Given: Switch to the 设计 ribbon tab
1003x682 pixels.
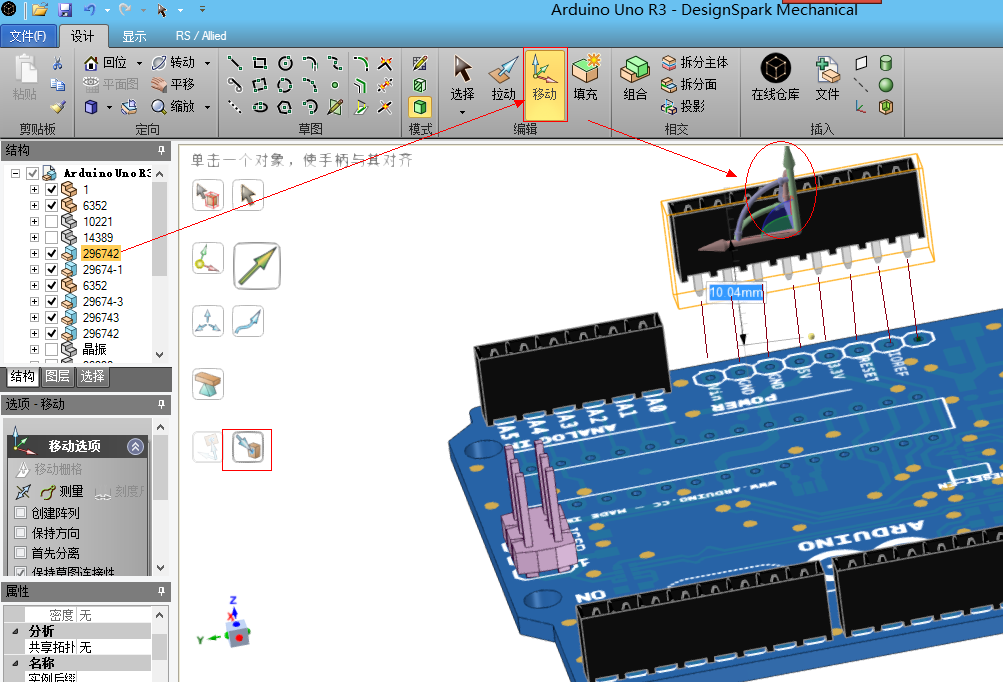Looking at the screenshot, I should tap(83, 36).
